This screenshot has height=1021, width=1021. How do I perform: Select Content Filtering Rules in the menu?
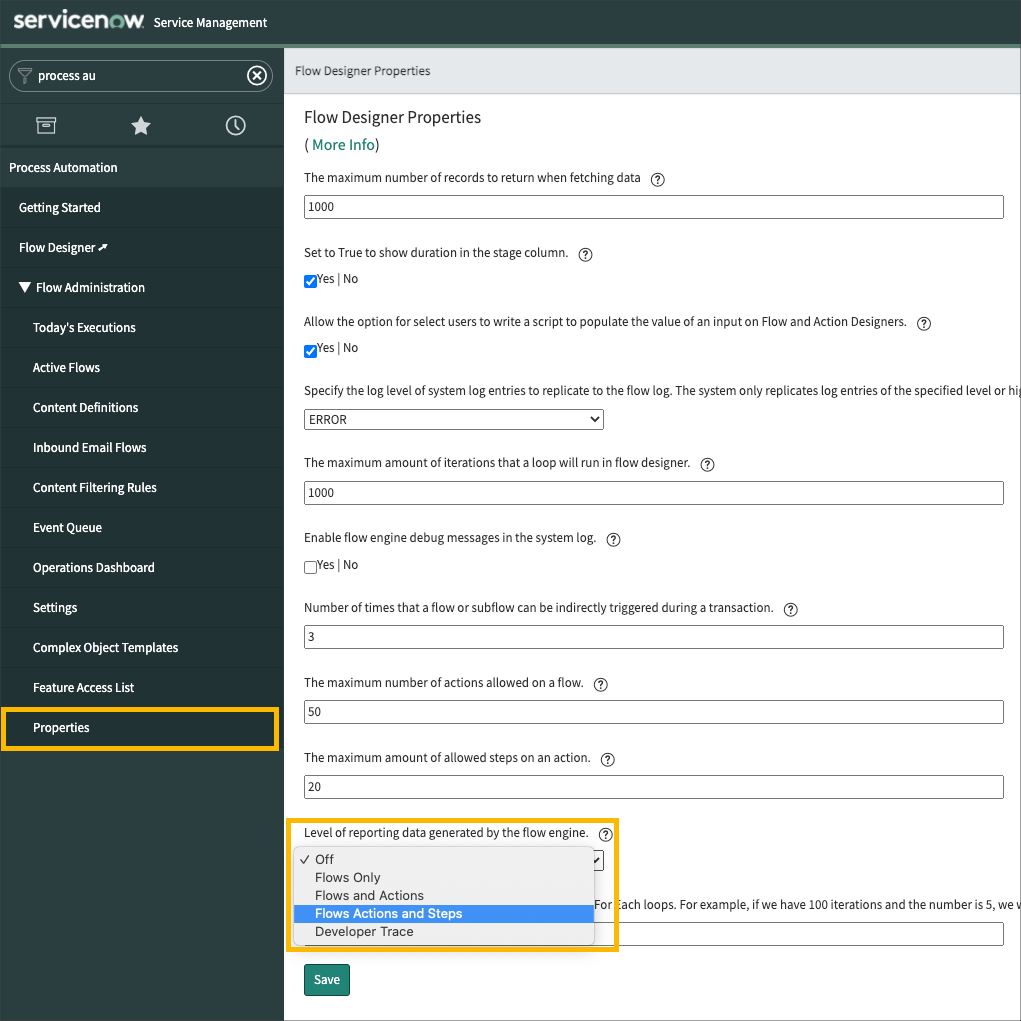tap(94, 487)
